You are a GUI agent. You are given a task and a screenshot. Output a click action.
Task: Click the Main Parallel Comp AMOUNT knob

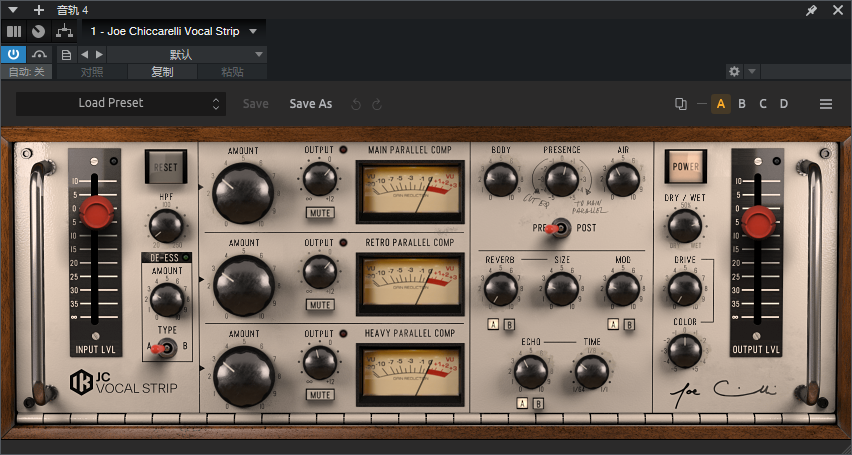pyautogui.click(x=243, y=193)
